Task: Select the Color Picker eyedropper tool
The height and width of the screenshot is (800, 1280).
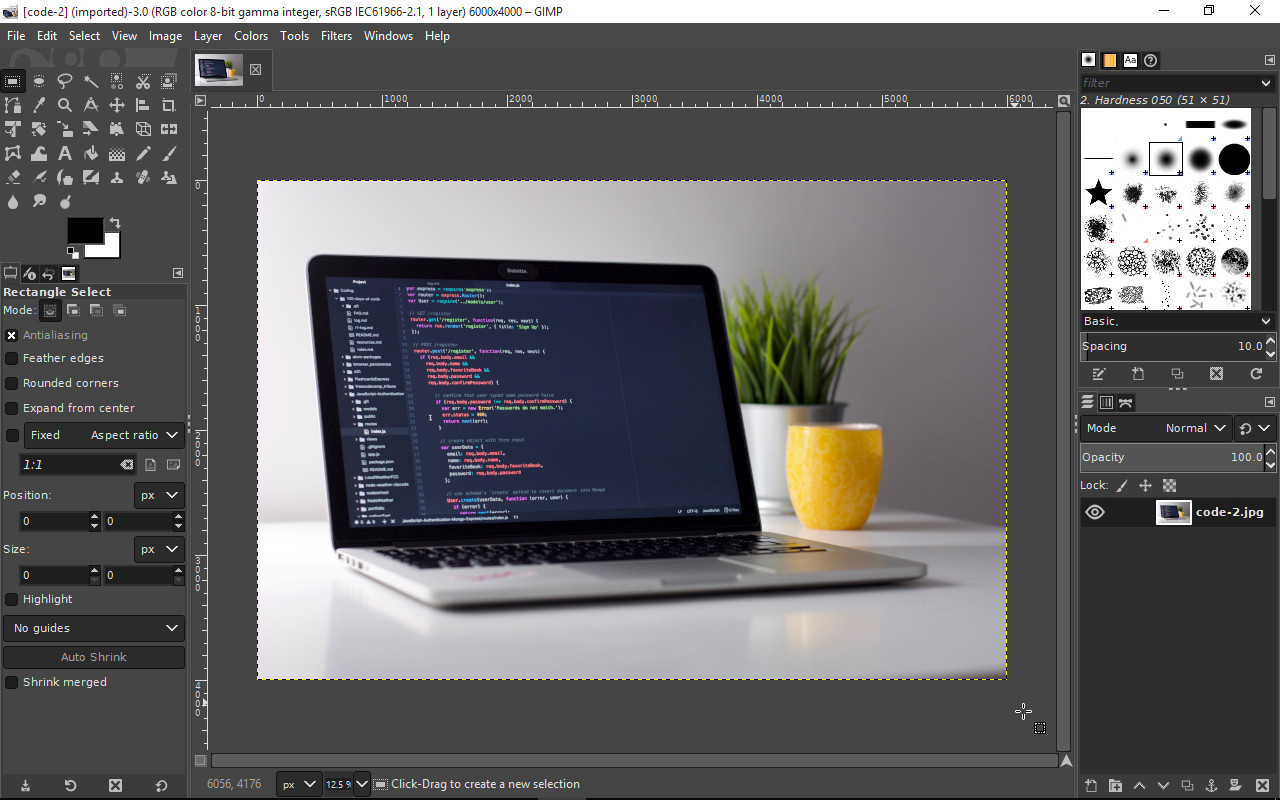Action: coord(39,105)
